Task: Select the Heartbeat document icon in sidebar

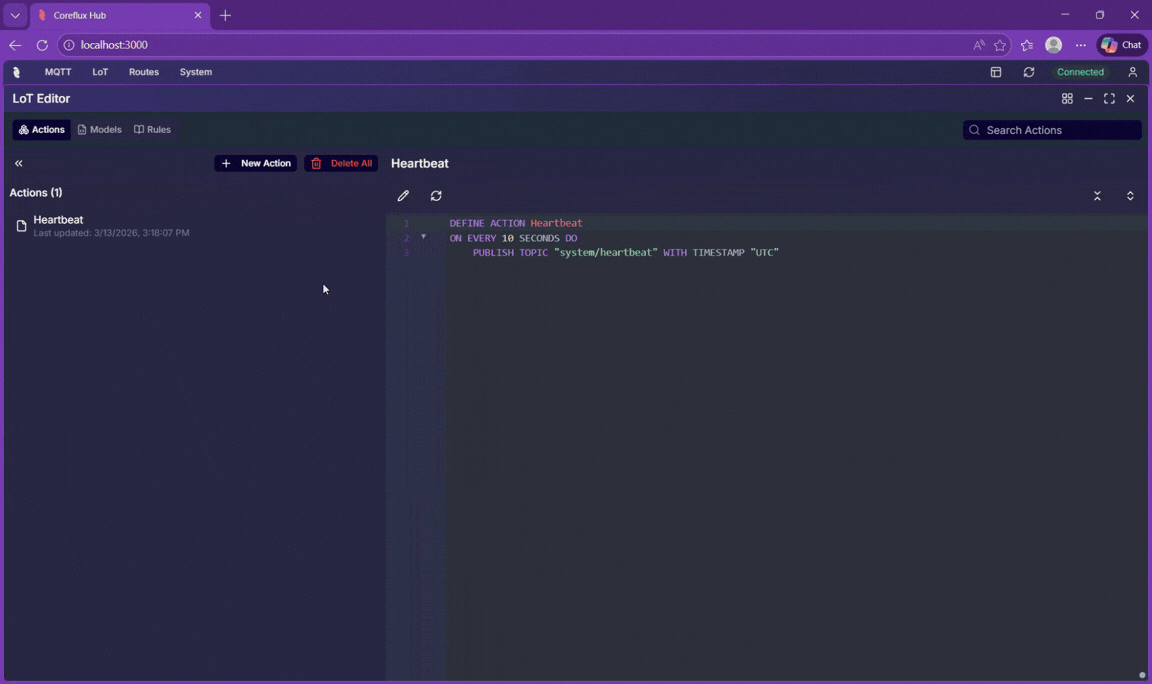Action: pyautogui.click(x=21, y=225)
